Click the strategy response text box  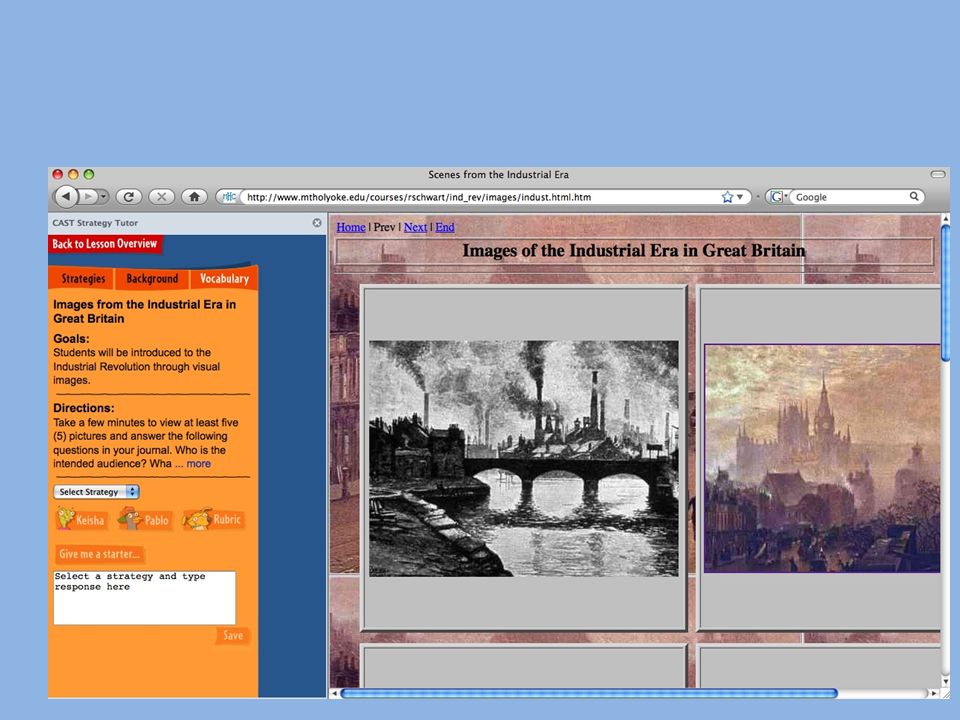pos(144,598)
